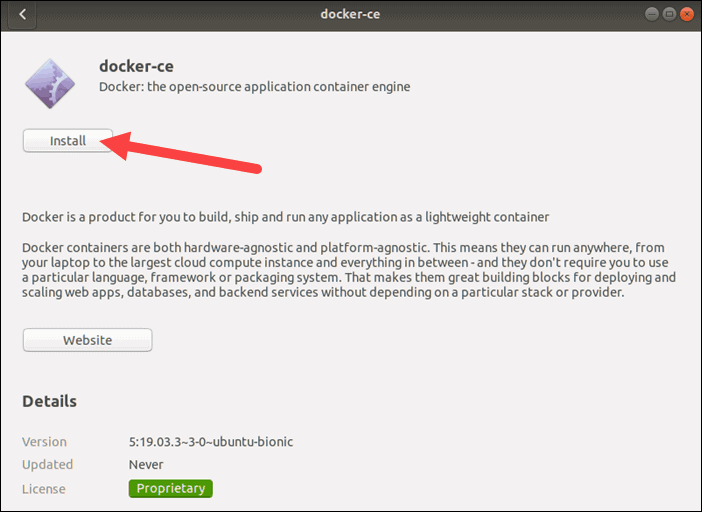
Task: Click the version value 5:19.03.3~3-0~ubuntu-bionic
Action: tap(211, 442)
